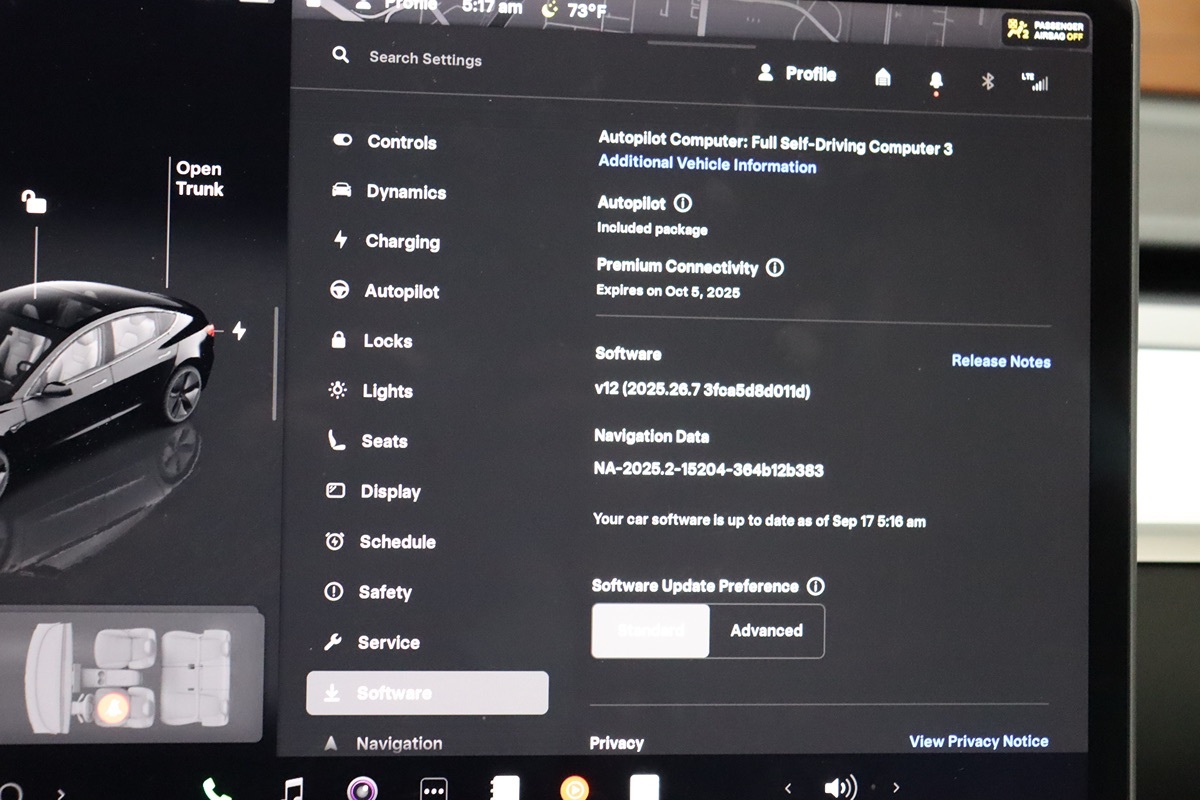Show Premium Connectivity info

point(775,268)
